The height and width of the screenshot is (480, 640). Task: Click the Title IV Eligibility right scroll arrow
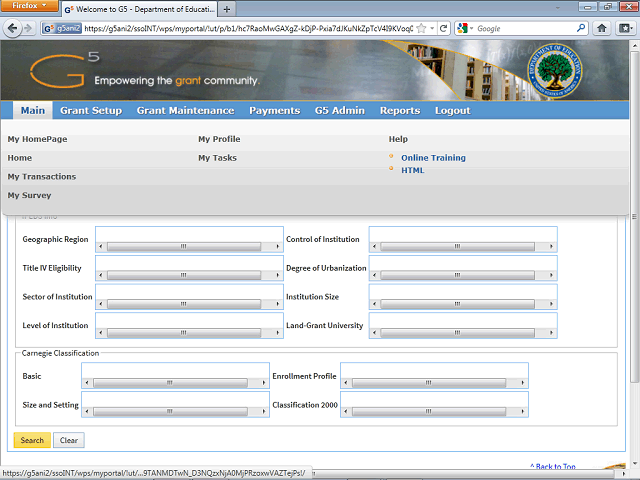coord(278,276)
